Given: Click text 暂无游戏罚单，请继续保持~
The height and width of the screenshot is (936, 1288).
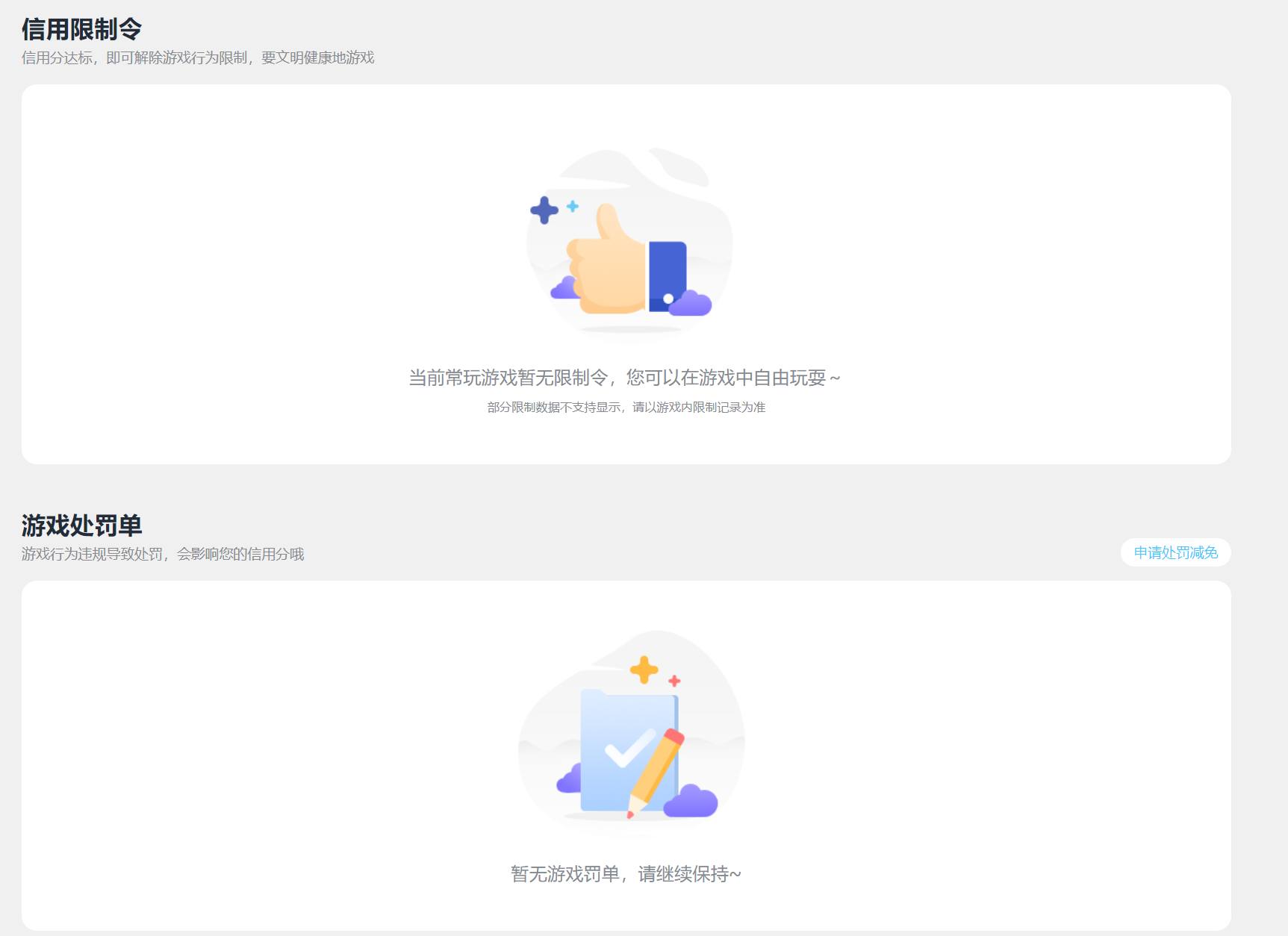Looking at the screenshot, I should 626,874.
